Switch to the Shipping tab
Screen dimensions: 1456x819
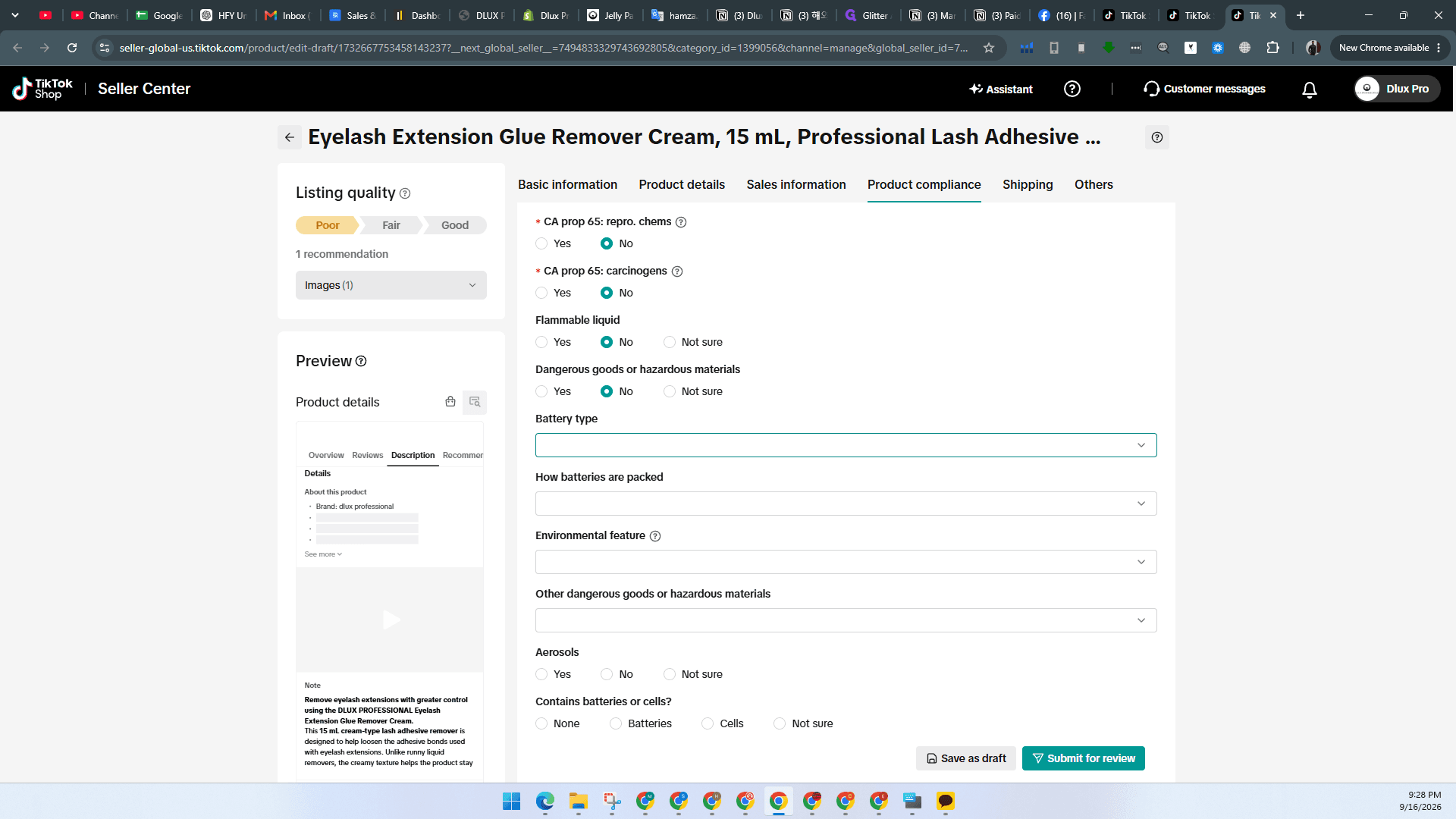tap(1028, 184)
